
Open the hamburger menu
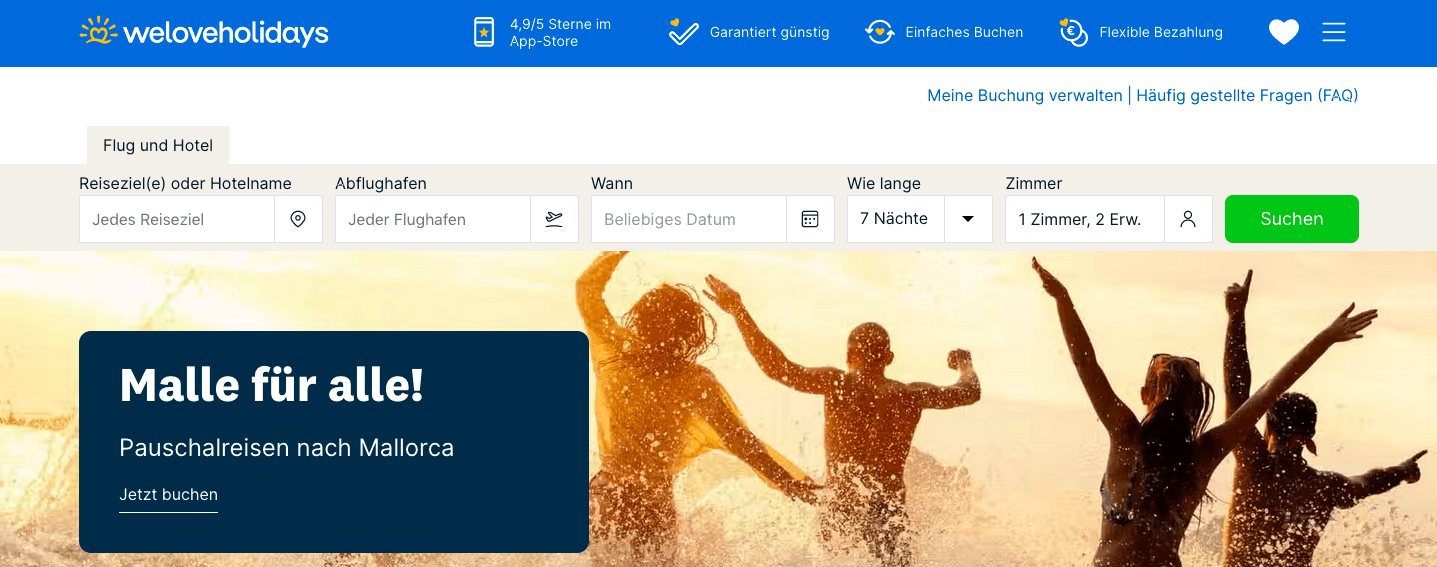coord(1334,32)
